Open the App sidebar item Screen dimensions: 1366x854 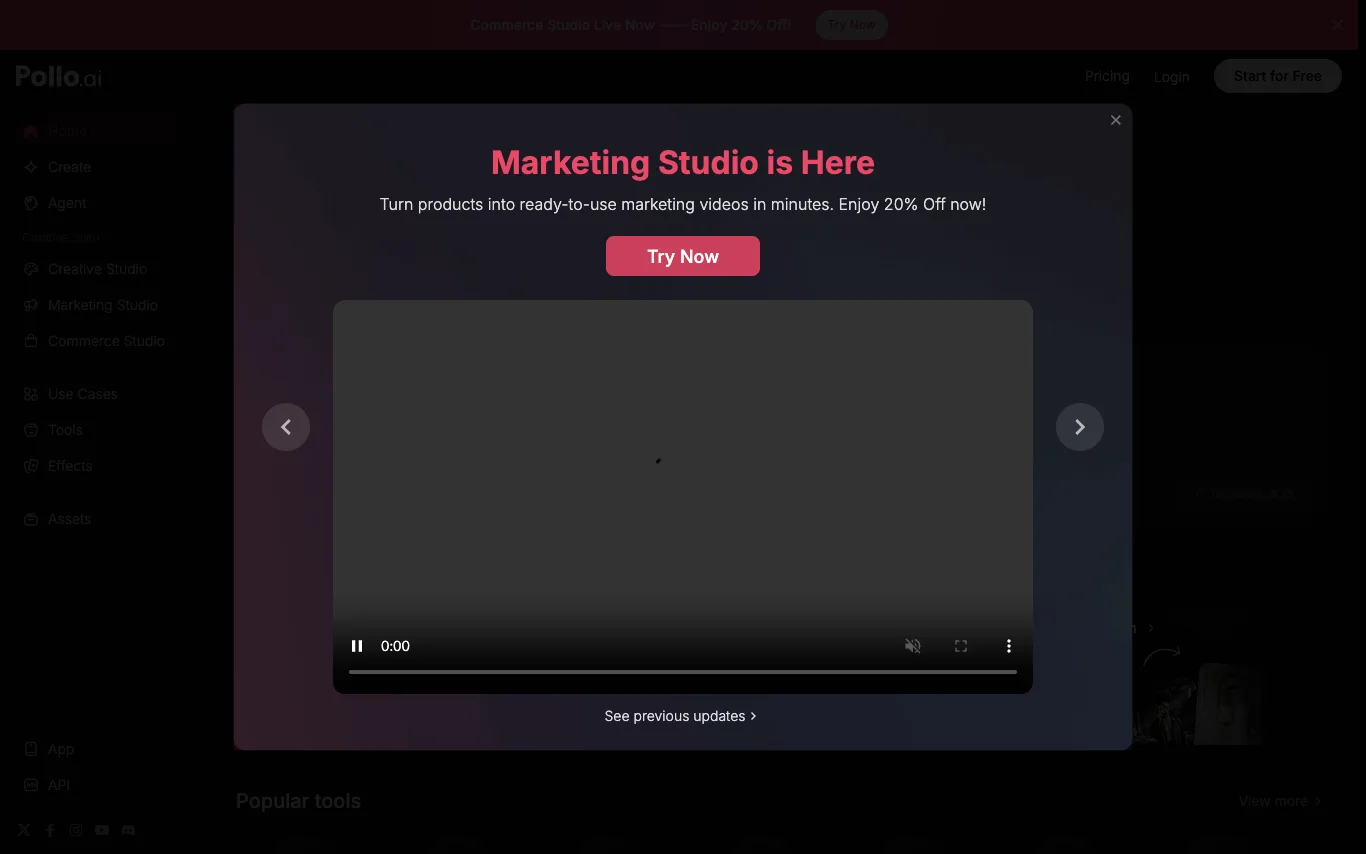(x=97, y=749)
